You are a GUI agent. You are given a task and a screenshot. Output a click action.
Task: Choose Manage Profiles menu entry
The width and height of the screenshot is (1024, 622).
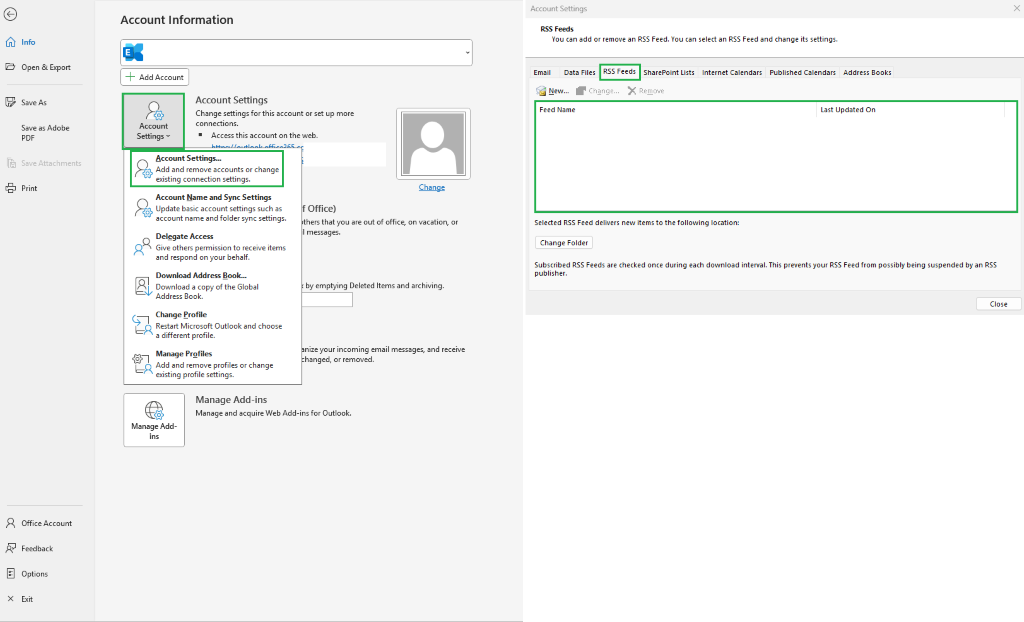point(211,365)
